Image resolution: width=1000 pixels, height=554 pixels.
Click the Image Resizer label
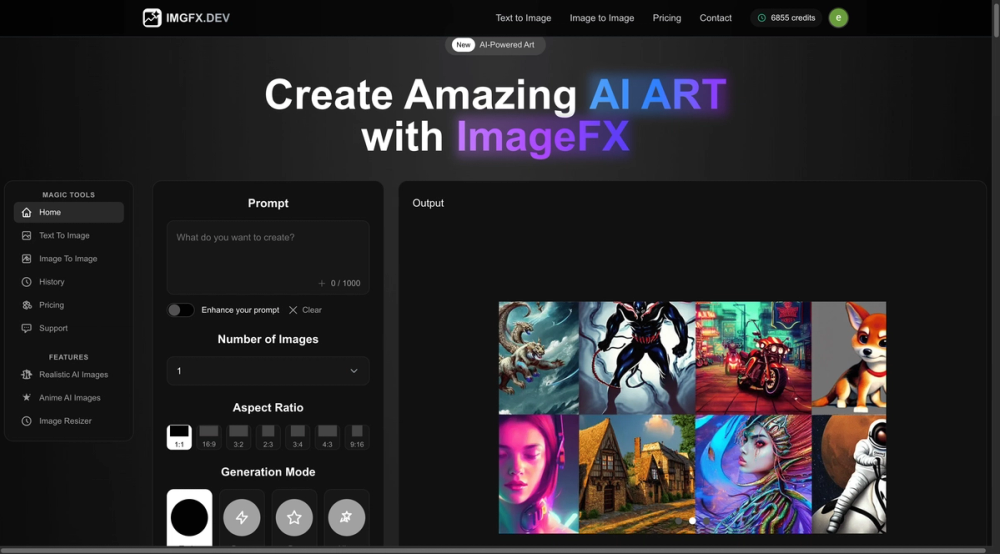coord(65,421)
